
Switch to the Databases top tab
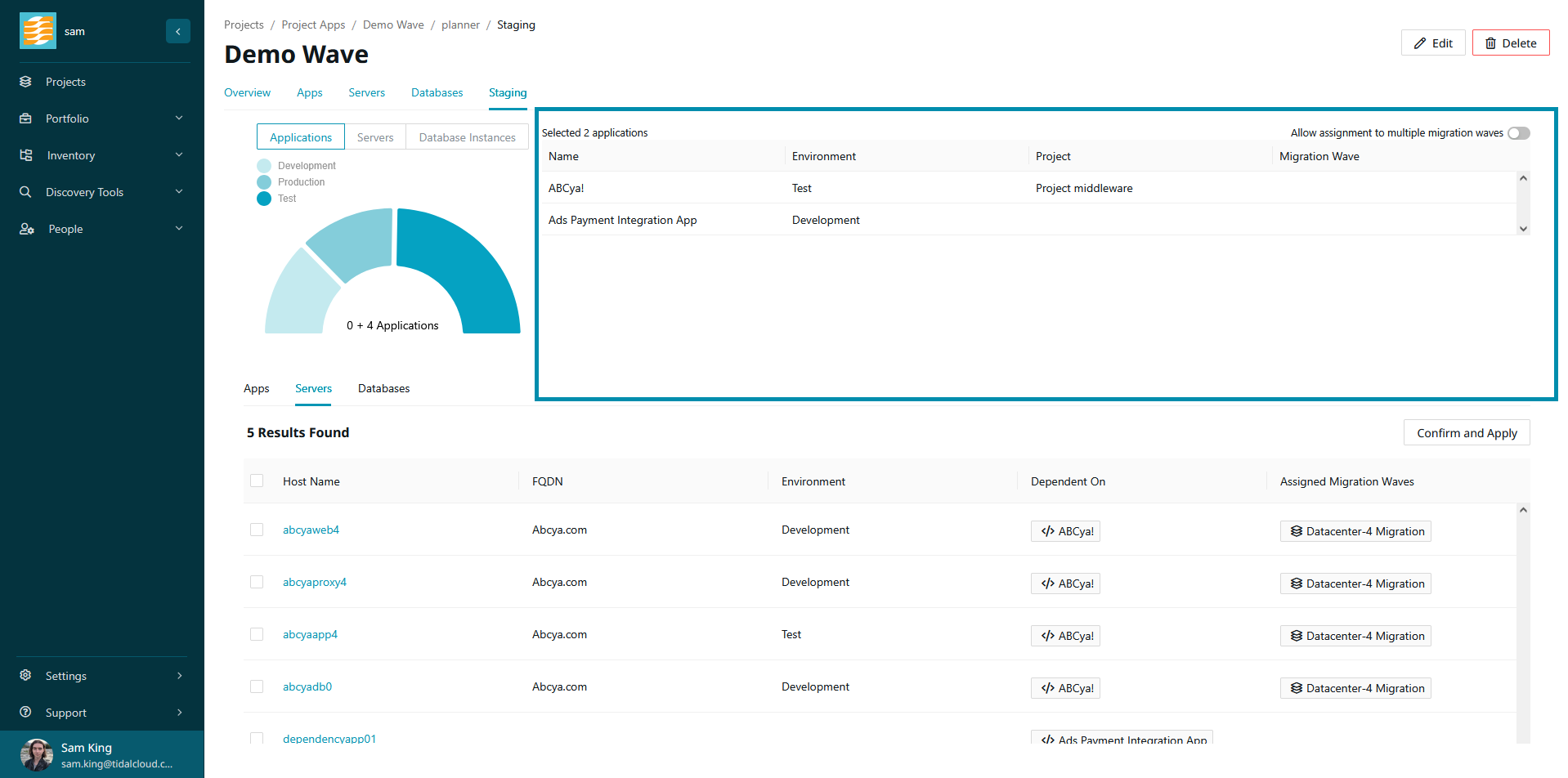pyautogui.click(x=437, y=92)
